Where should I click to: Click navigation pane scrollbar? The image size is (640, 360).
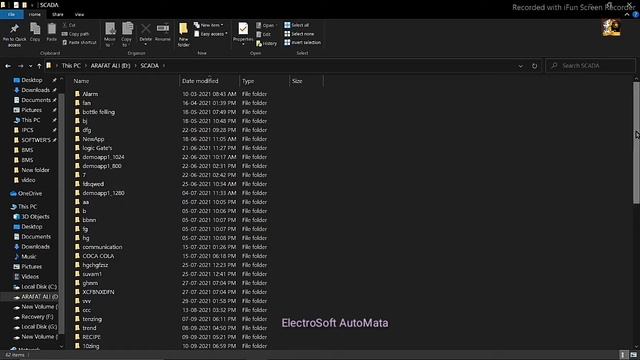tap(61, 213)
